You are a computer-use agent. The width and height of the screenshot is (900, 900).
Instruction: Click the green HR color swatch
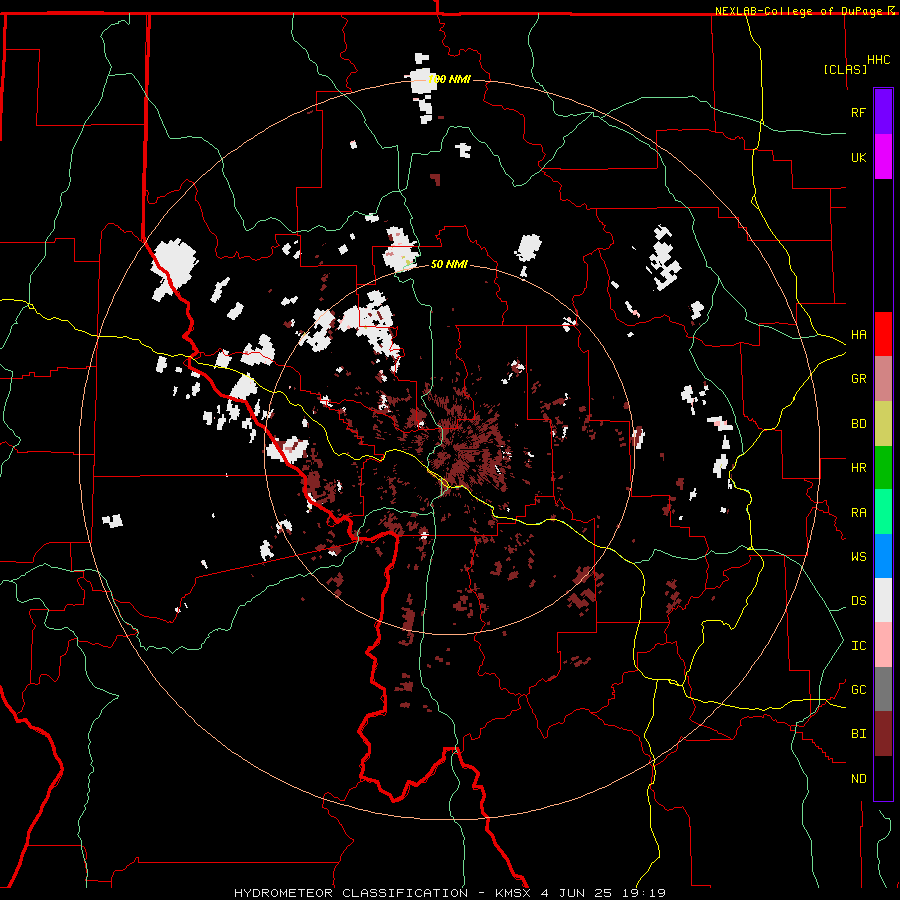pos(883,468)
